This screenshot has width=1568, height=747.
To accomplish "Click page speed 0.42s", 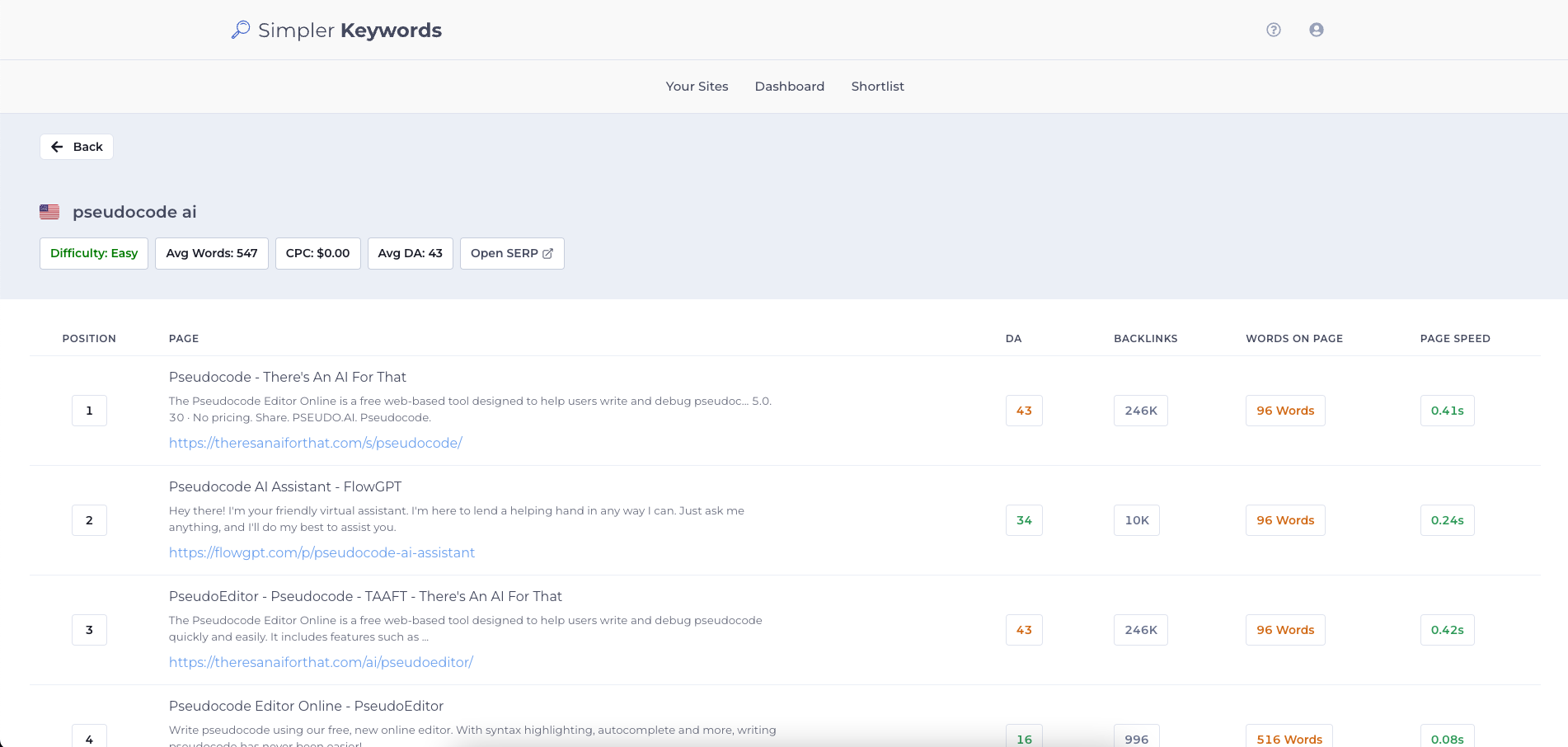I will [x=1448, y=630].
